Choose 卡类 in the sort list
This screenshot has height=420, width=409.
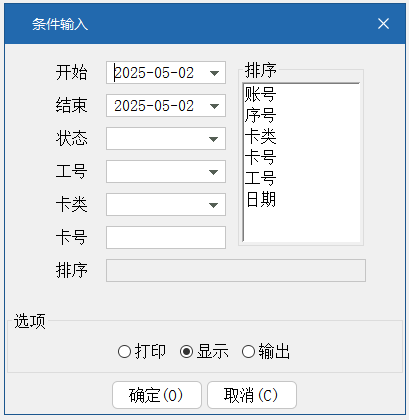(260, 136)
